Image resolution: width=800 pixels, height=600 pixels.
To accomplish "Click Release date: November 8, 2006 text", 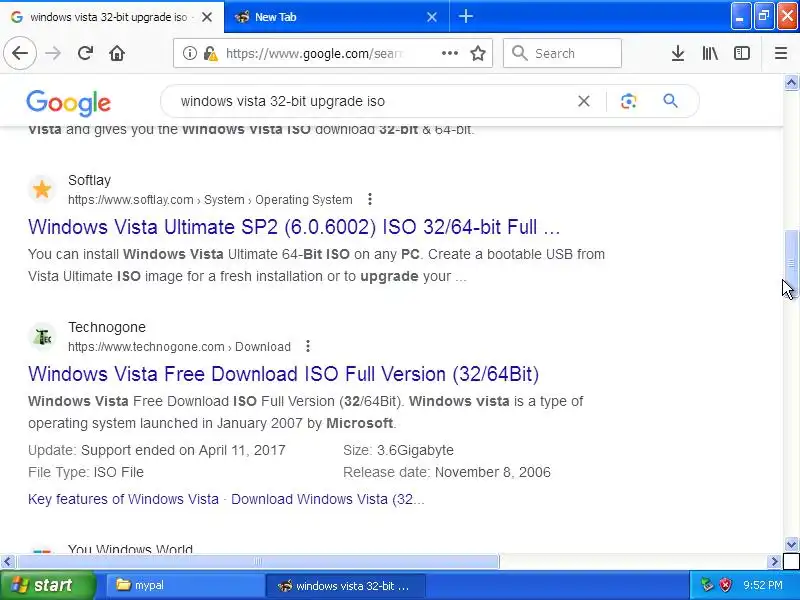I will (446, 472).
